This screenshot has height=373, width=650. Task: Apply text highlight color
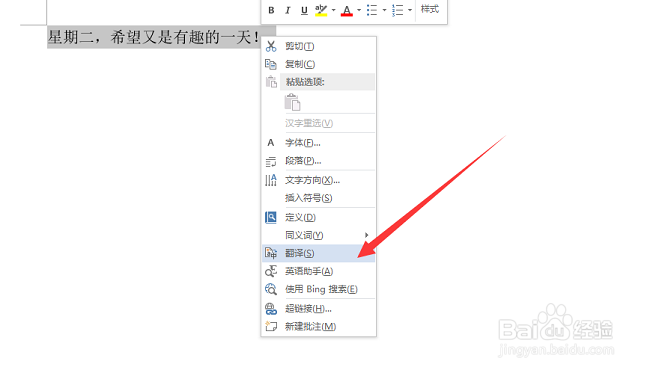(321, 10)
